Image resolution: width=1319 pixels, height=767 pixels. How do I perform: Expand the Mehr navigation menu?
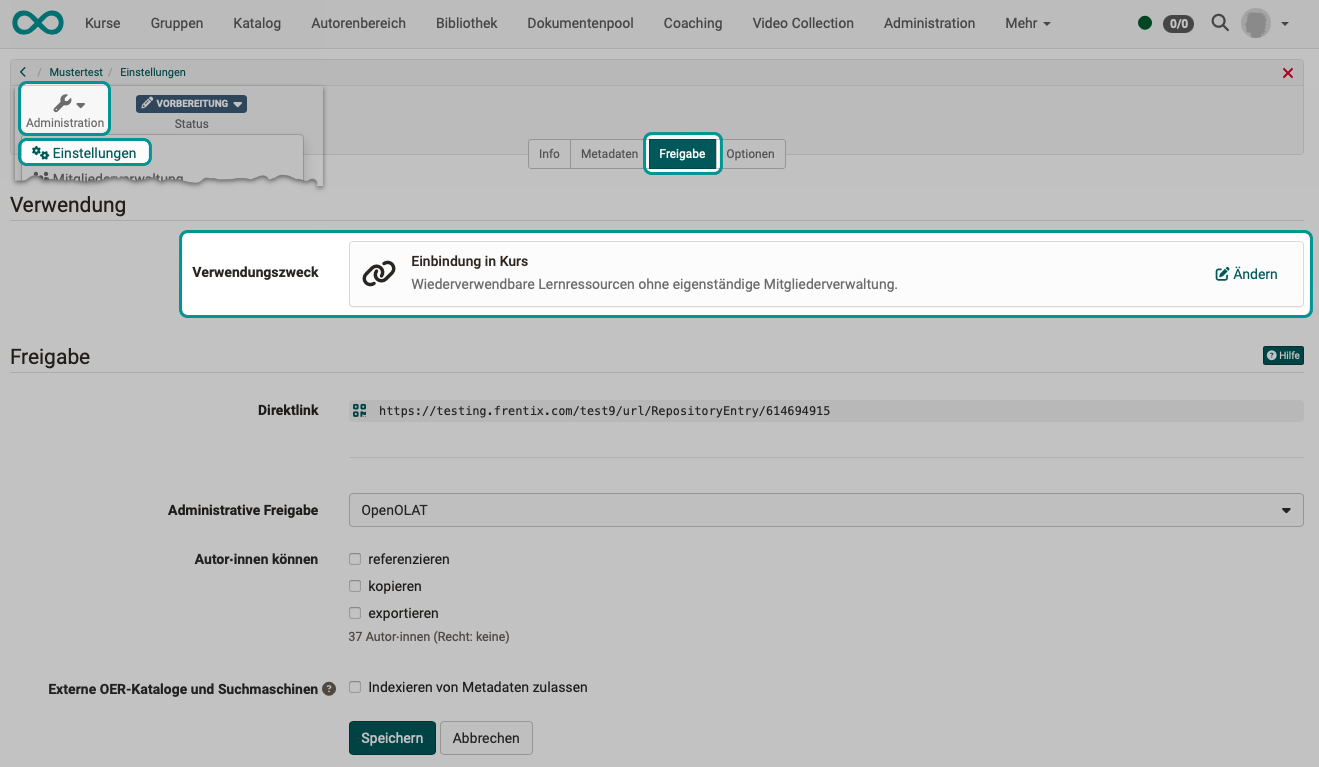(1027, 23)
